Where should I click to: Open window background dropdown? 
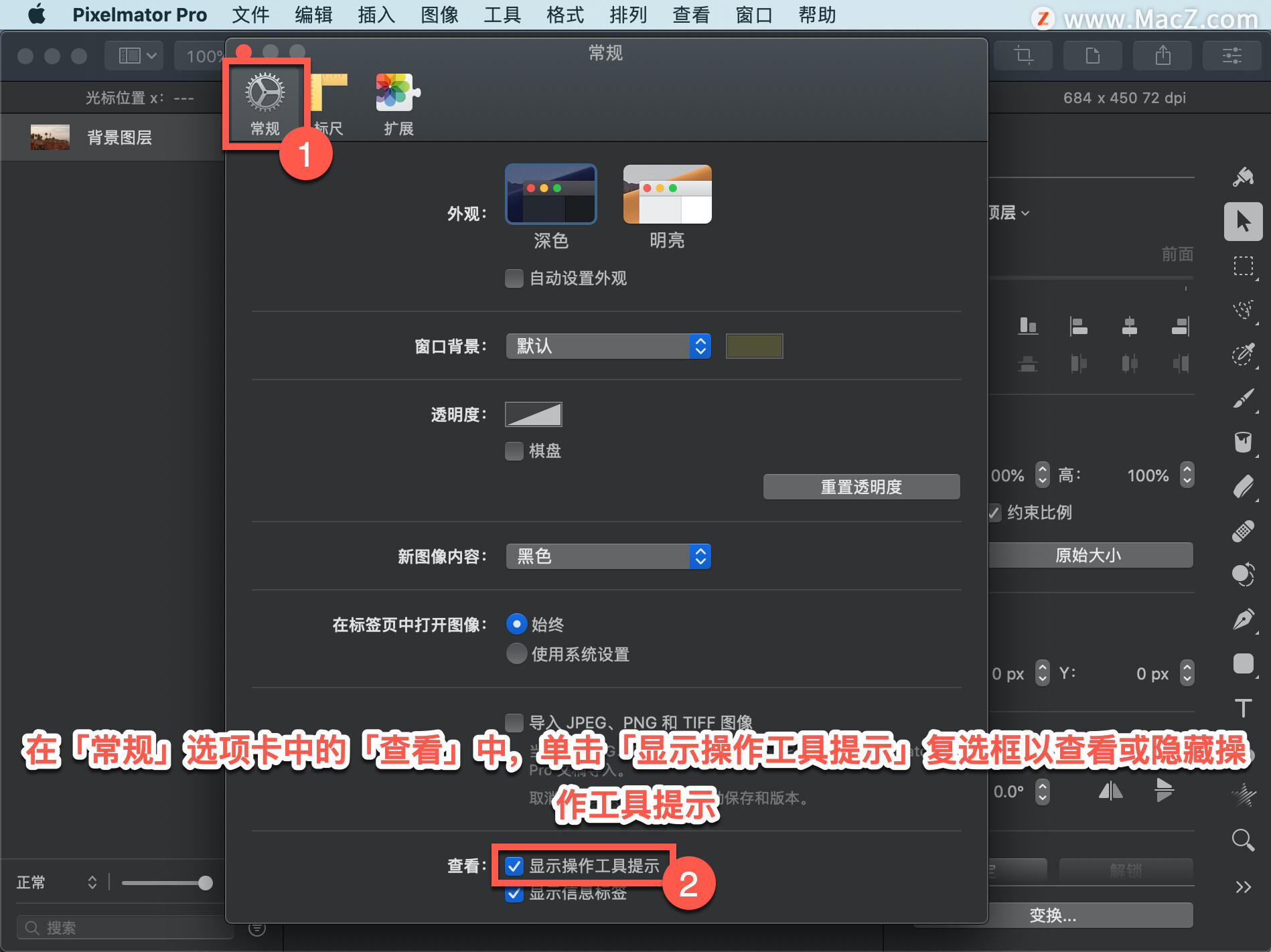608,346
